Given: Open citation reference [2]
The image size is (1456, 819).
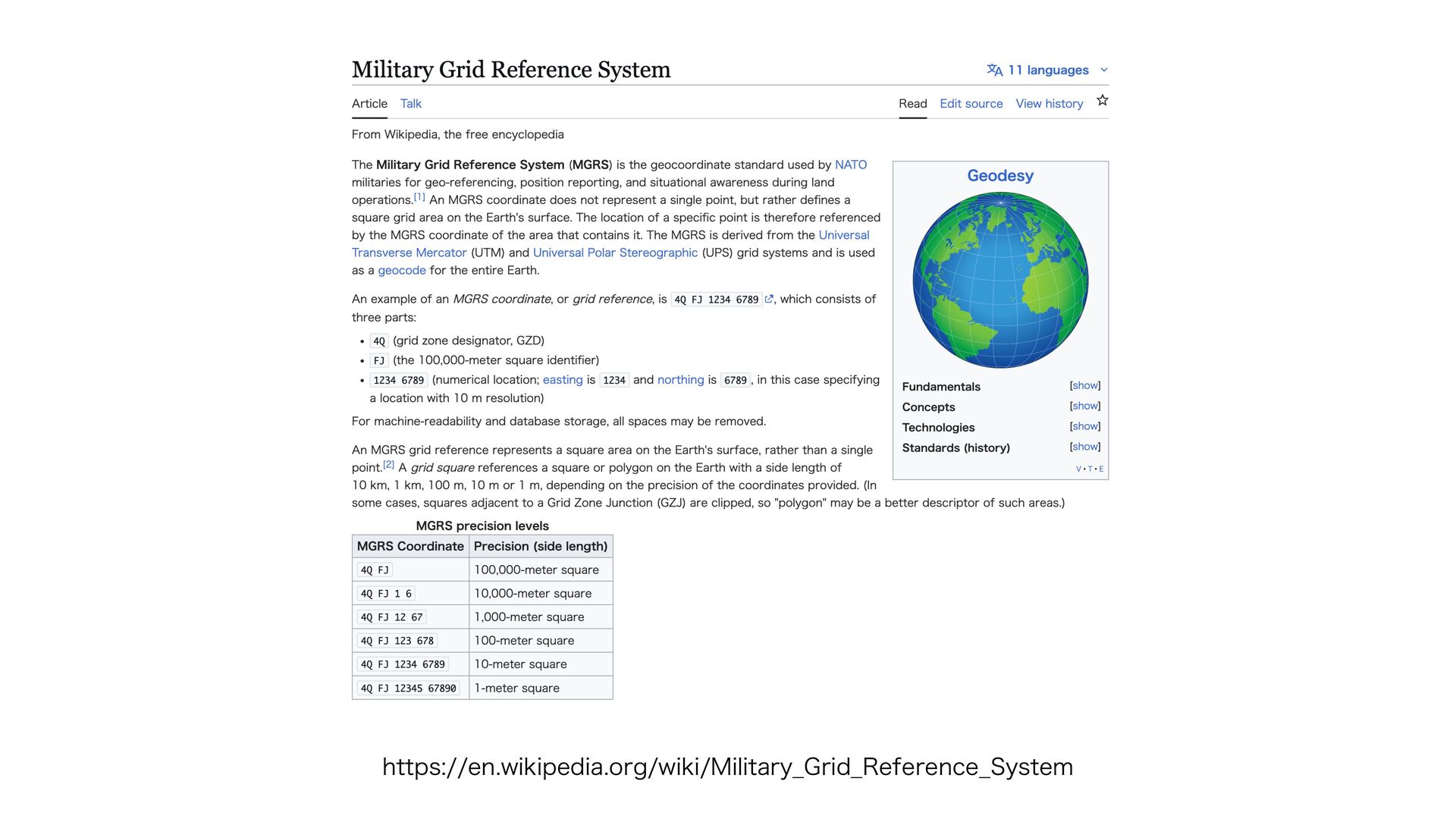Looking at the screenshot, I should pos(388,465).
